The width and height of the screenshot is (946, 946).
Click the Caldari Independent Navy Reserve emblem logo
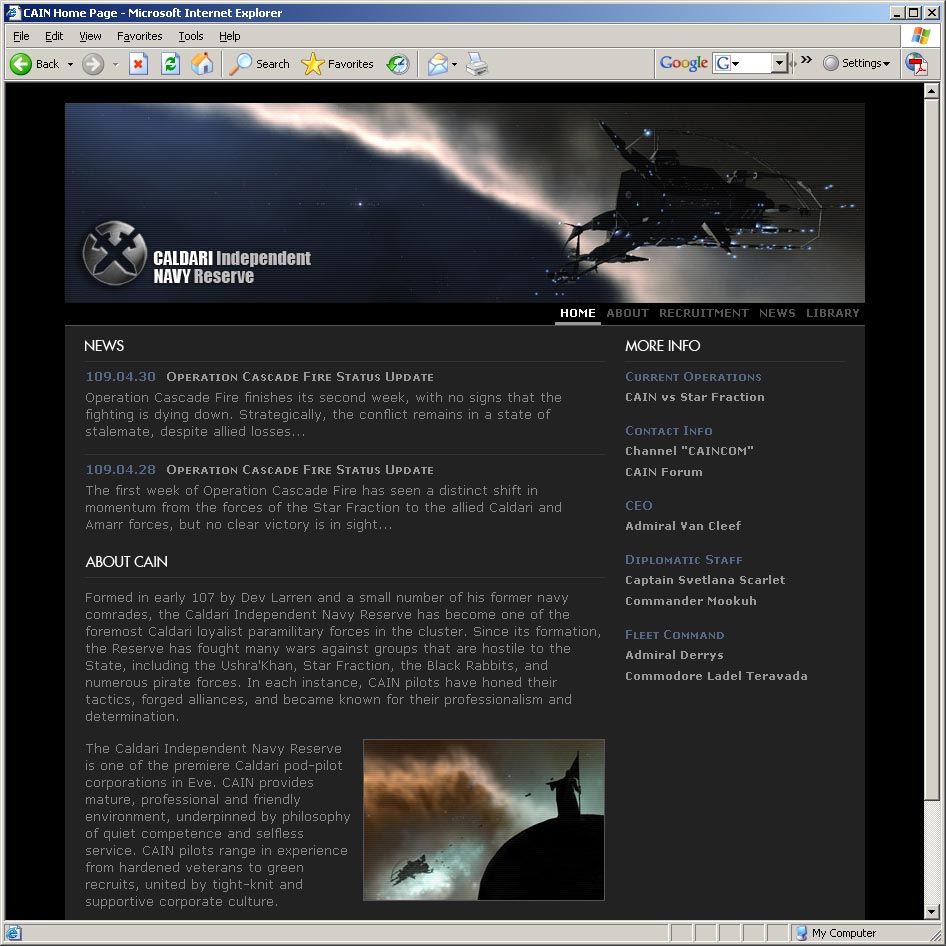[x=115, y=253]
